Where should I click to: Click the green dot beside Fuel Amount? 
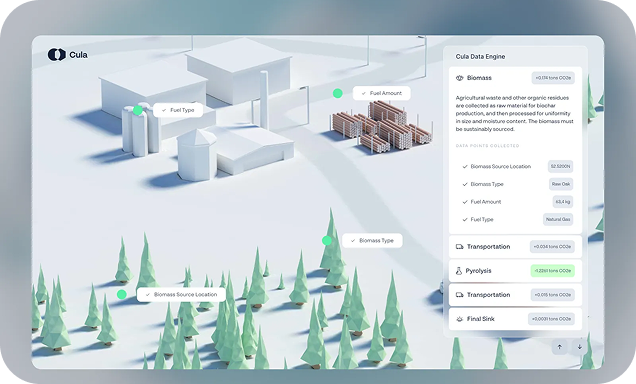[x=337, y=93]
